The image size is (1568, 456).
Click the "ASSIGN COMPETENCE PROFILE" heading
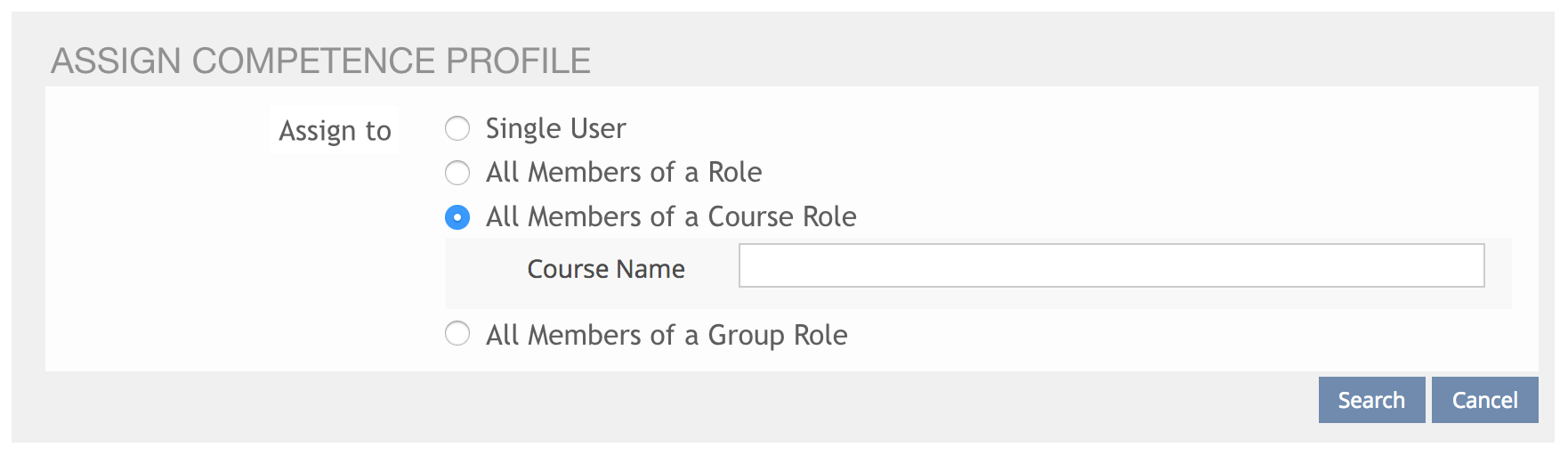pos(320,61)
